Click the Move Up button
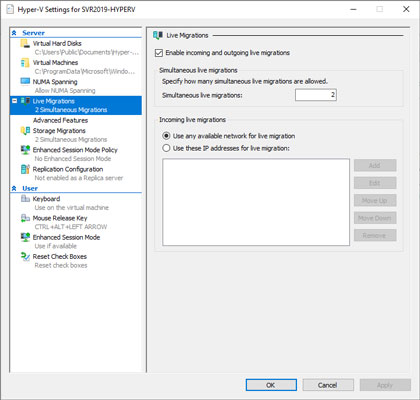Image resolution: width=420 pixels, height=400 pixels. click(375, 200)
